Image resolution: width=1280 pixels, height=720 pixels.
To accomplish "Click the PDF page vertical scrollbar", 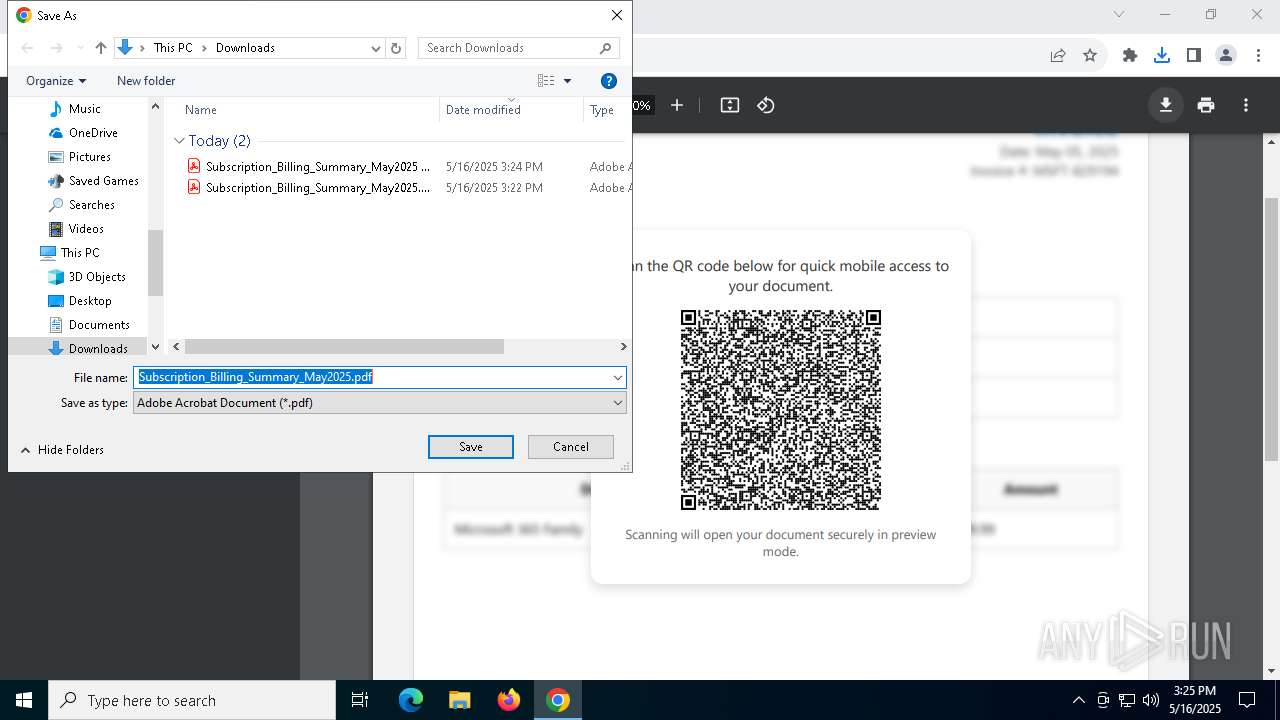I will [1272, 328].
